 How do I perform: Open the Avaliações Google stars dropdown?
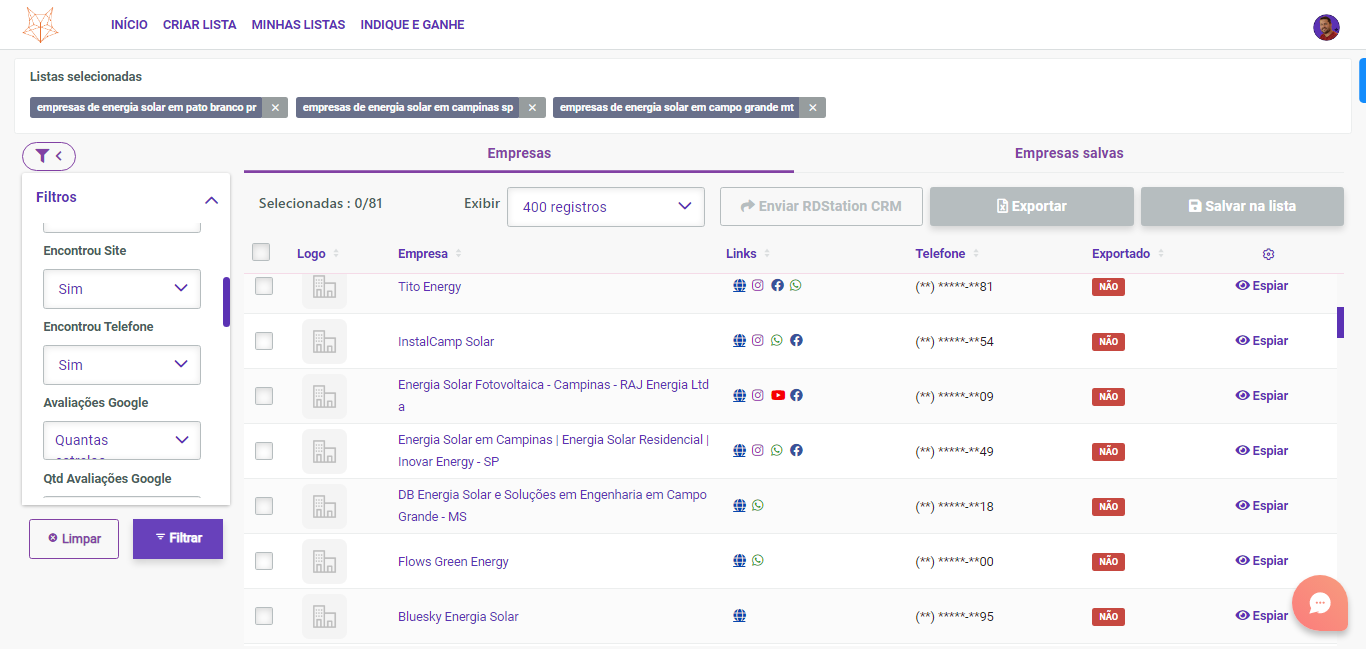(121, 440)
